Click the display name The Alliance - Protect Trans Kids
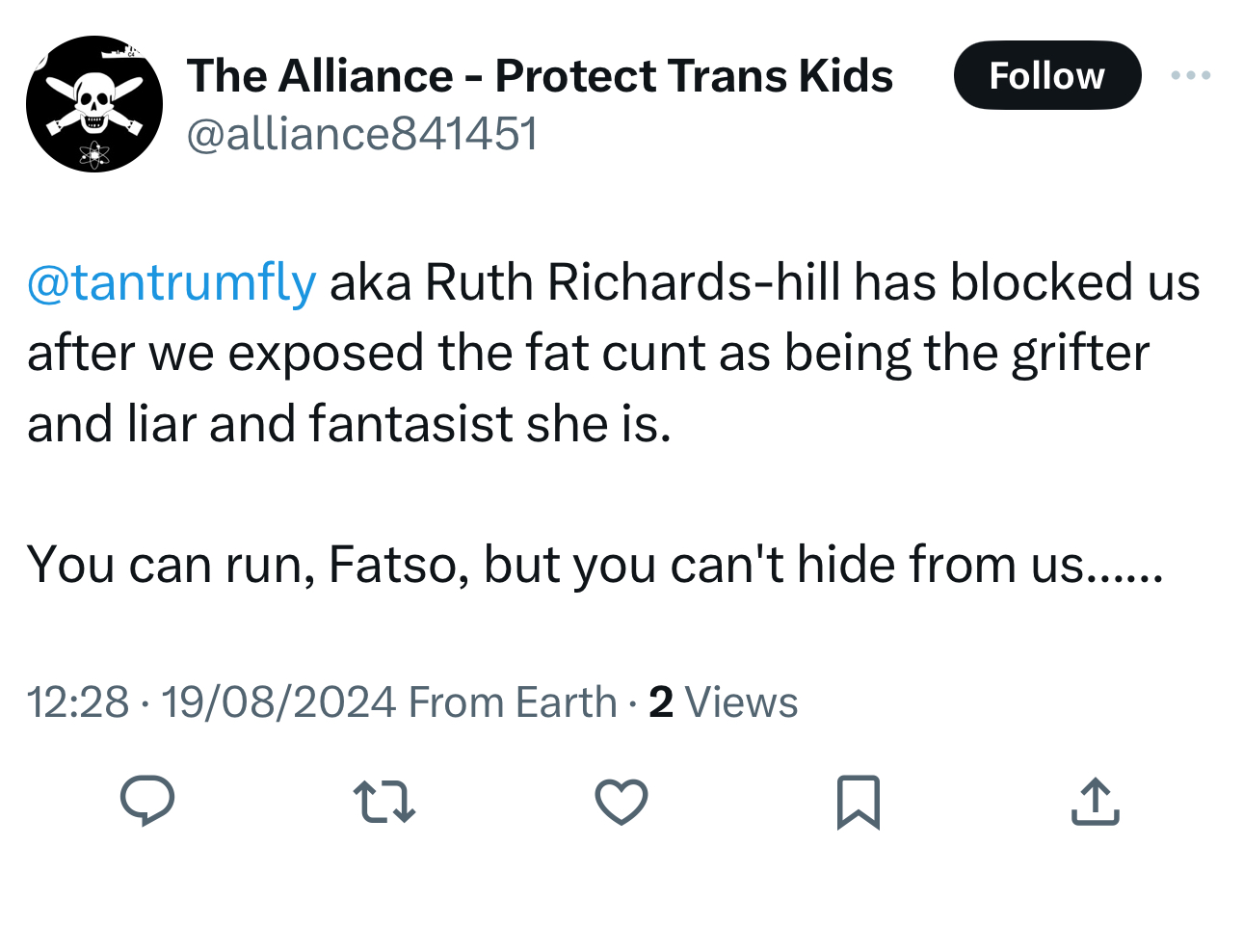The width and height of the screenshot is (1243, 952). coord(540,75)
